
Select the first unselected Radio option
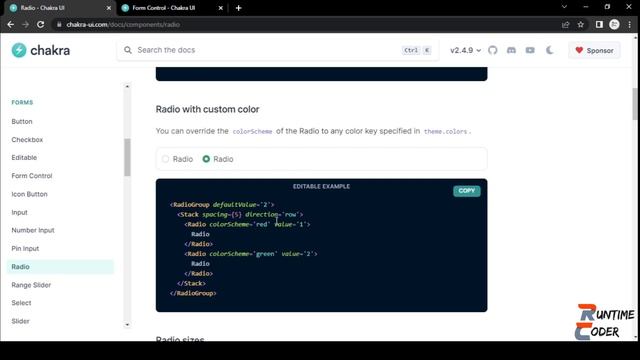coord(165,159)
